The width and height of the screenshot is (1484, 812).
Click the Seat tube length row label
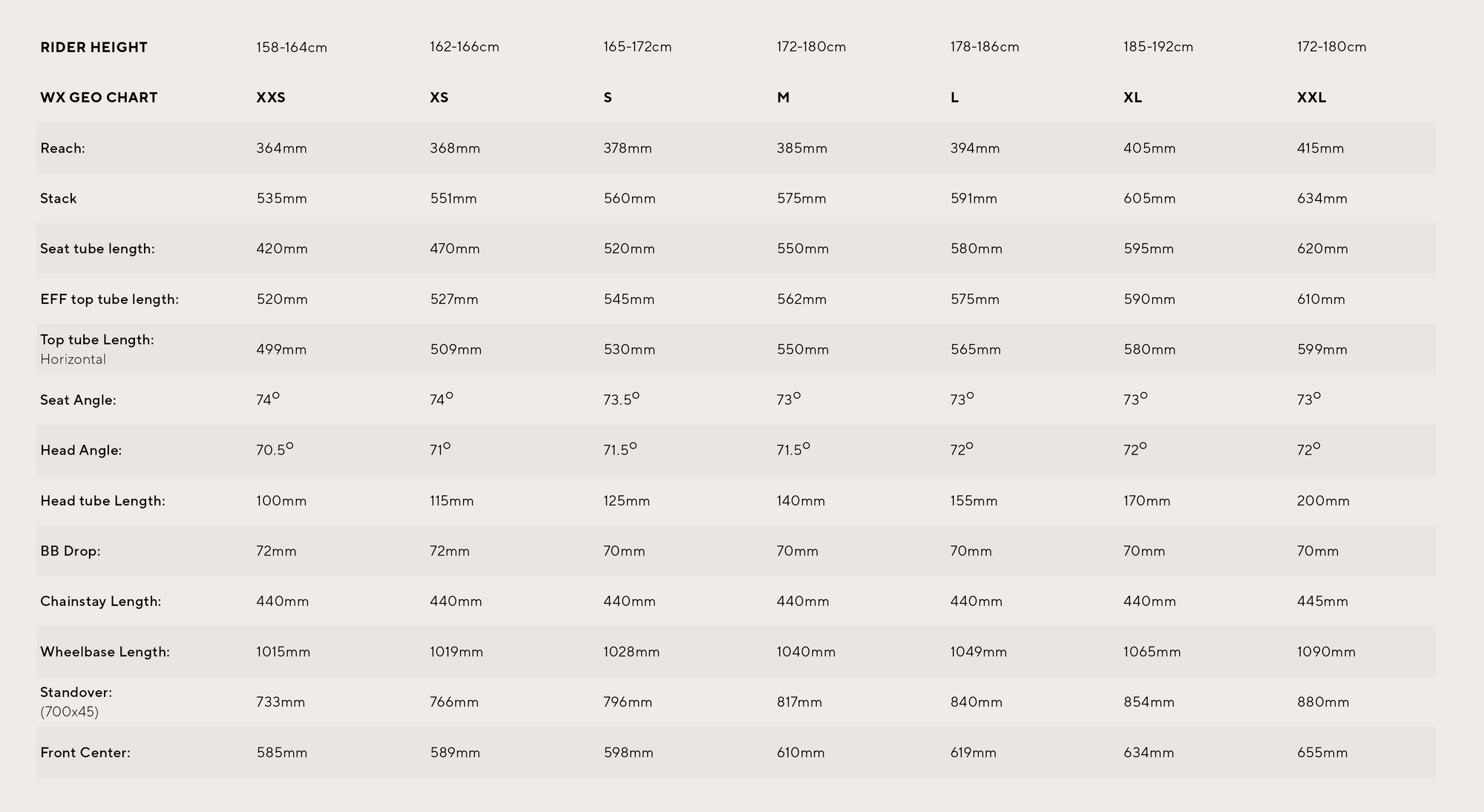[97, 249]
